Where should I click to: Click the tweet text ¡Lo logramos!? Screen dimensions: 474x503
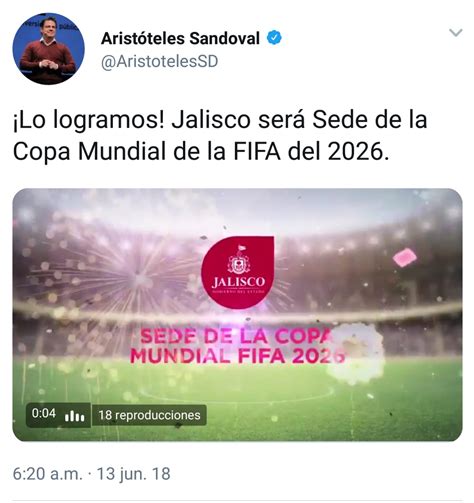(x=89, y=120)
